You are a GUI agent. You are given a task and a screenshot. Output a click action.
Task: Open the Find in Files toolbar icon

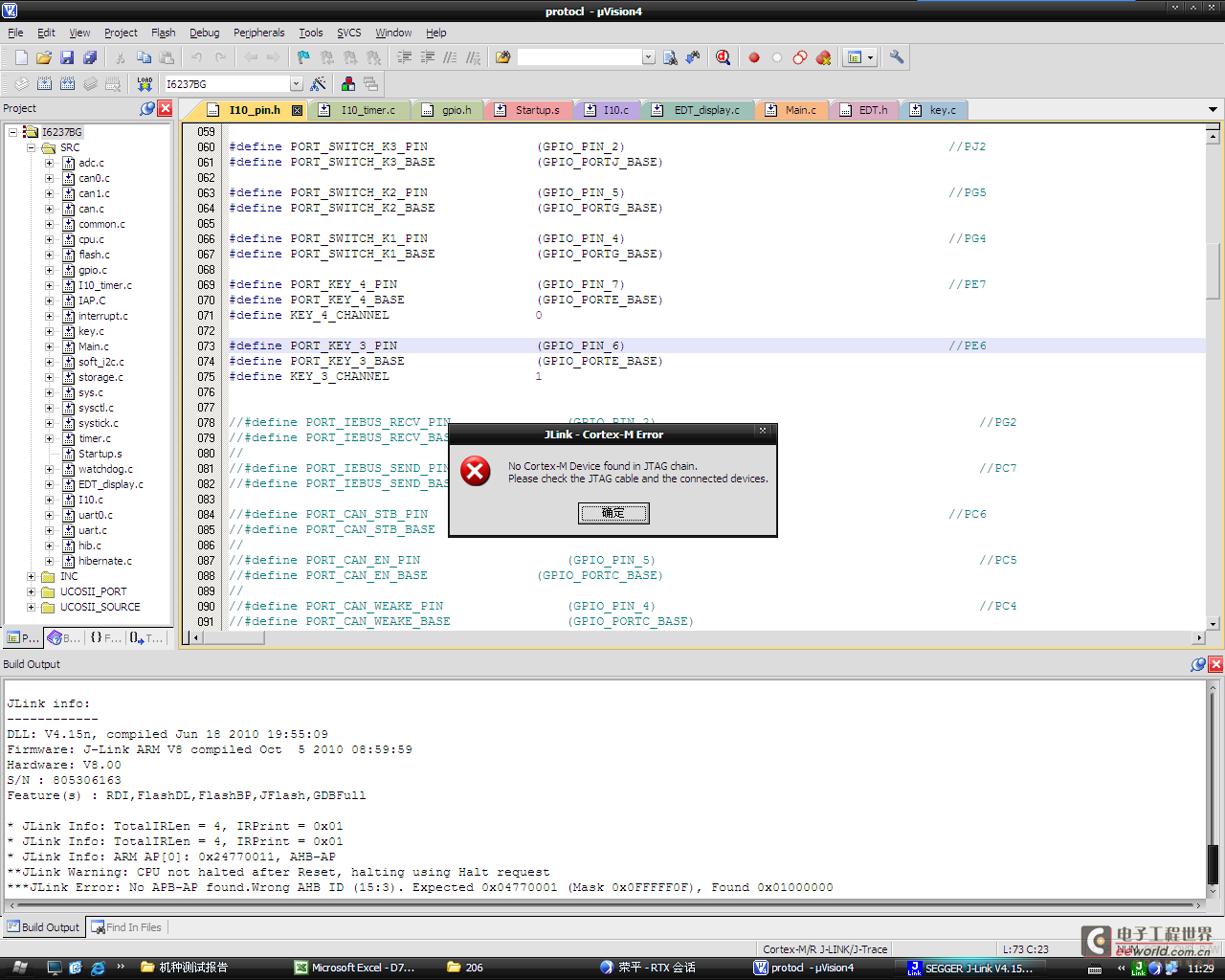[502, 57]
